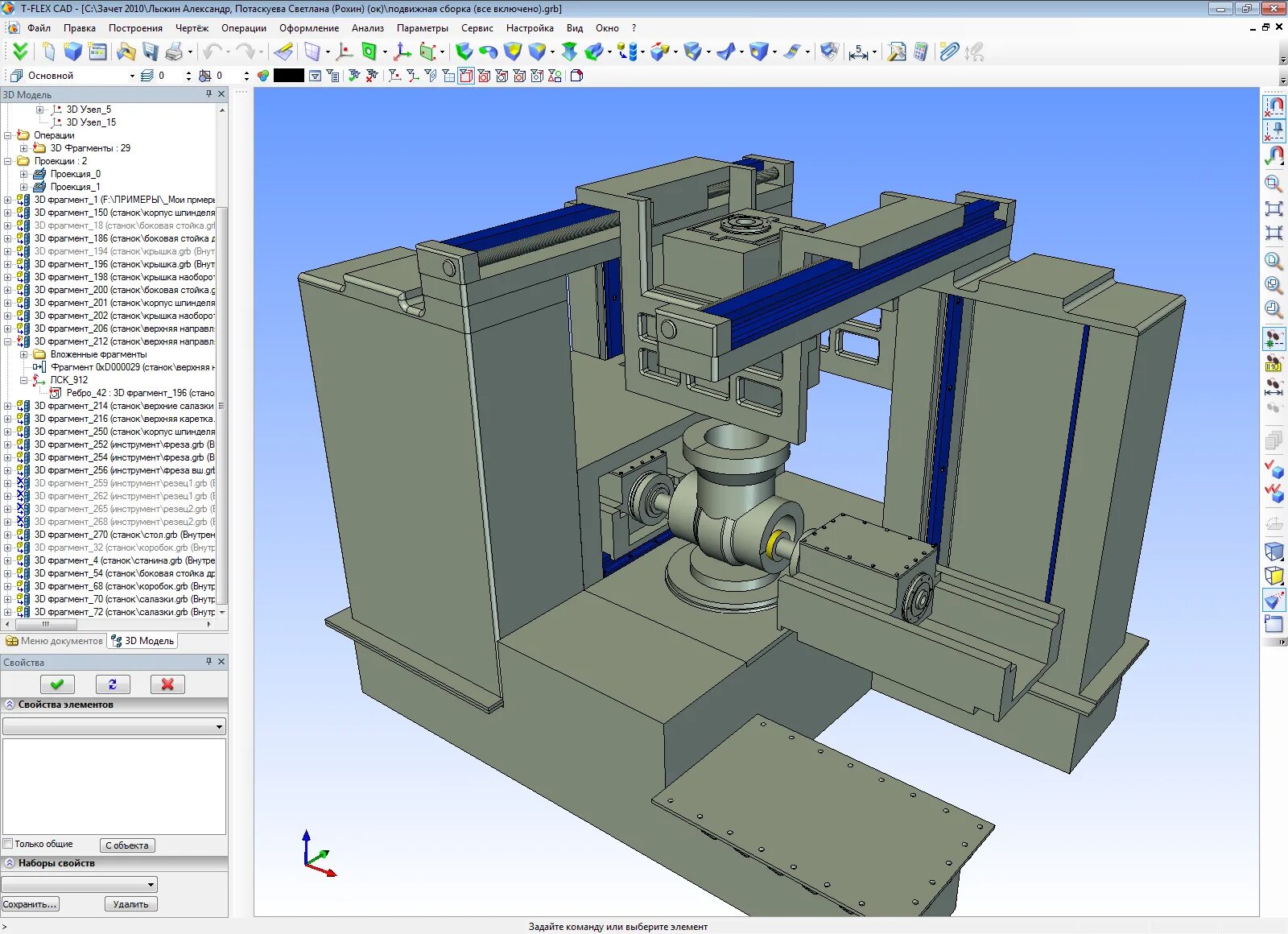Click the undo arrow in the toolbar
This screenshot has height=934, width=1288.
(213, 52)
